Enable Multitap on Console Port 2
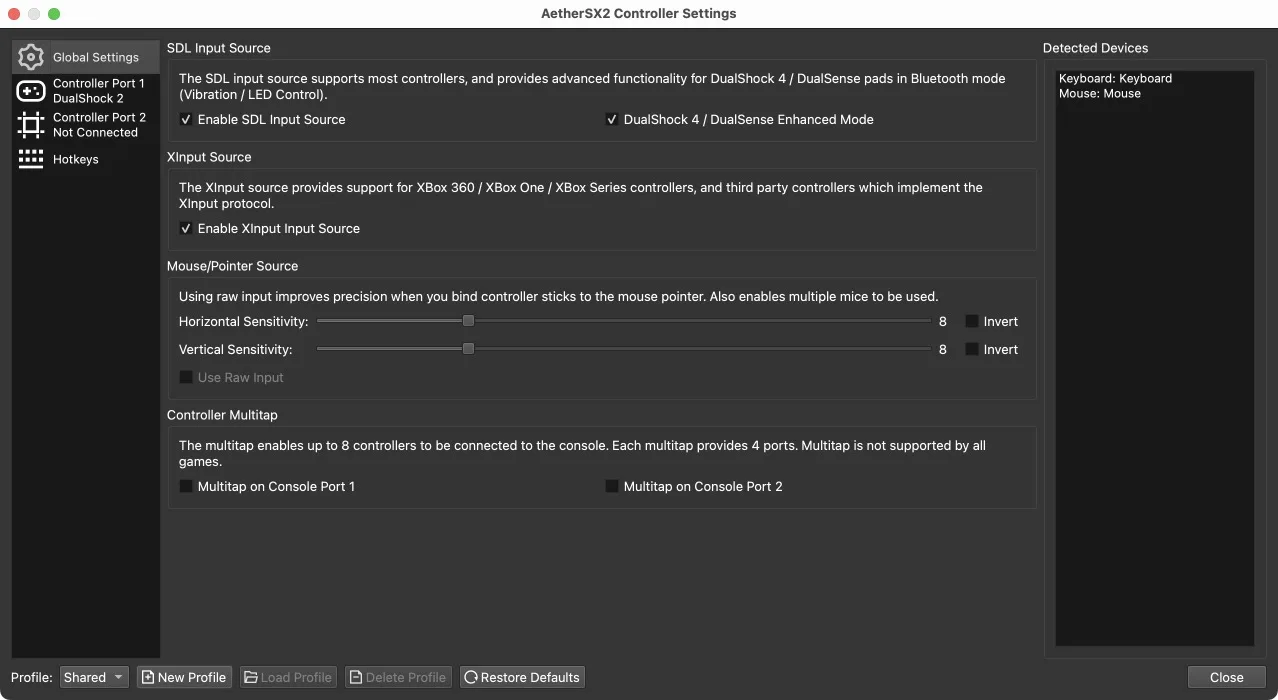This screenshot has height=700, width=1278. pyautogui.click(x=612, y=487)
